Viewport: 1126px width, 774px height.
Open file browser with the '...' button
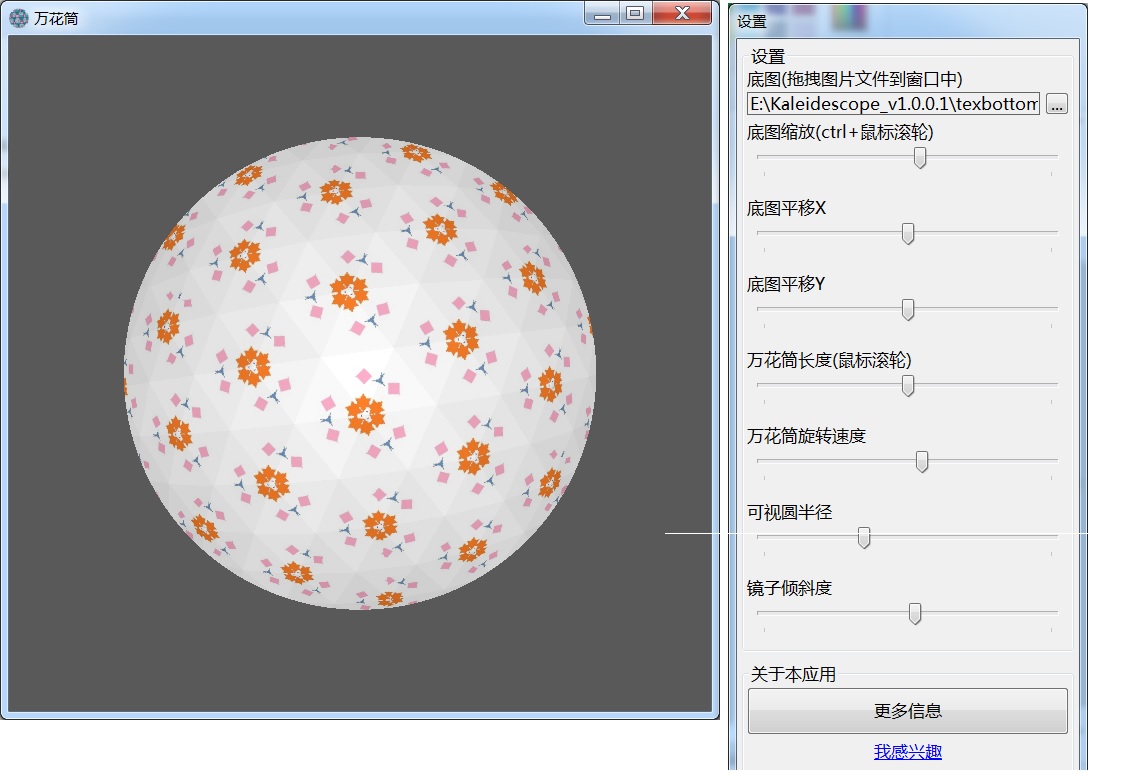pos(1056,104)
